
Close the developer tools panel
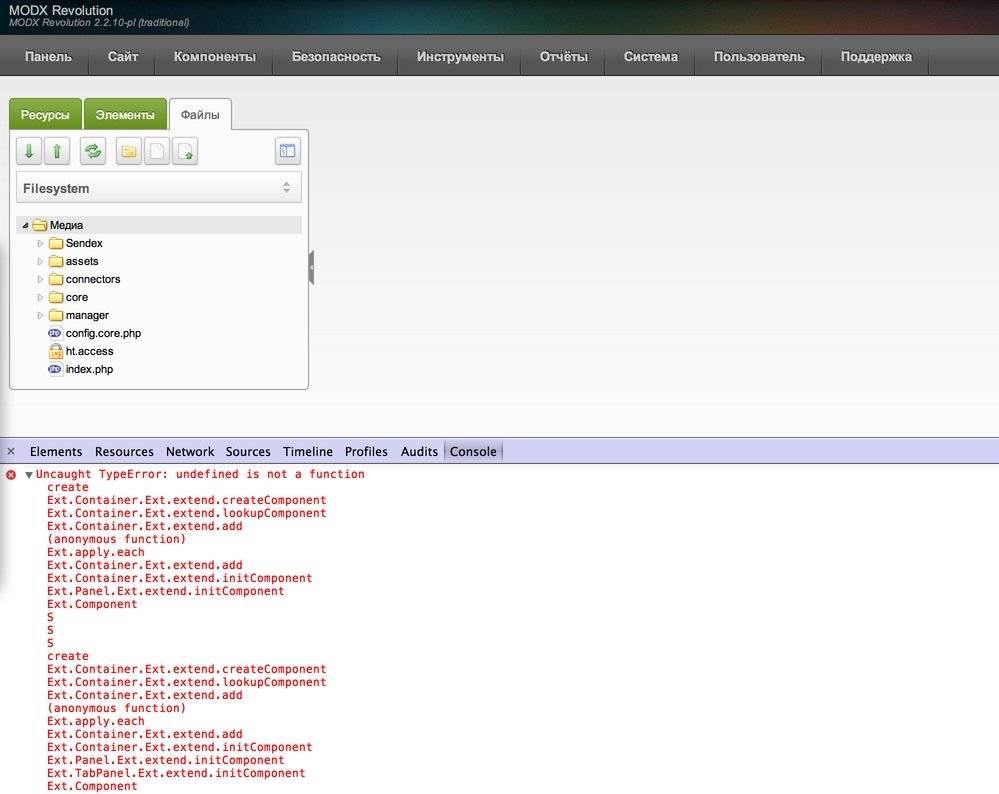11,452
